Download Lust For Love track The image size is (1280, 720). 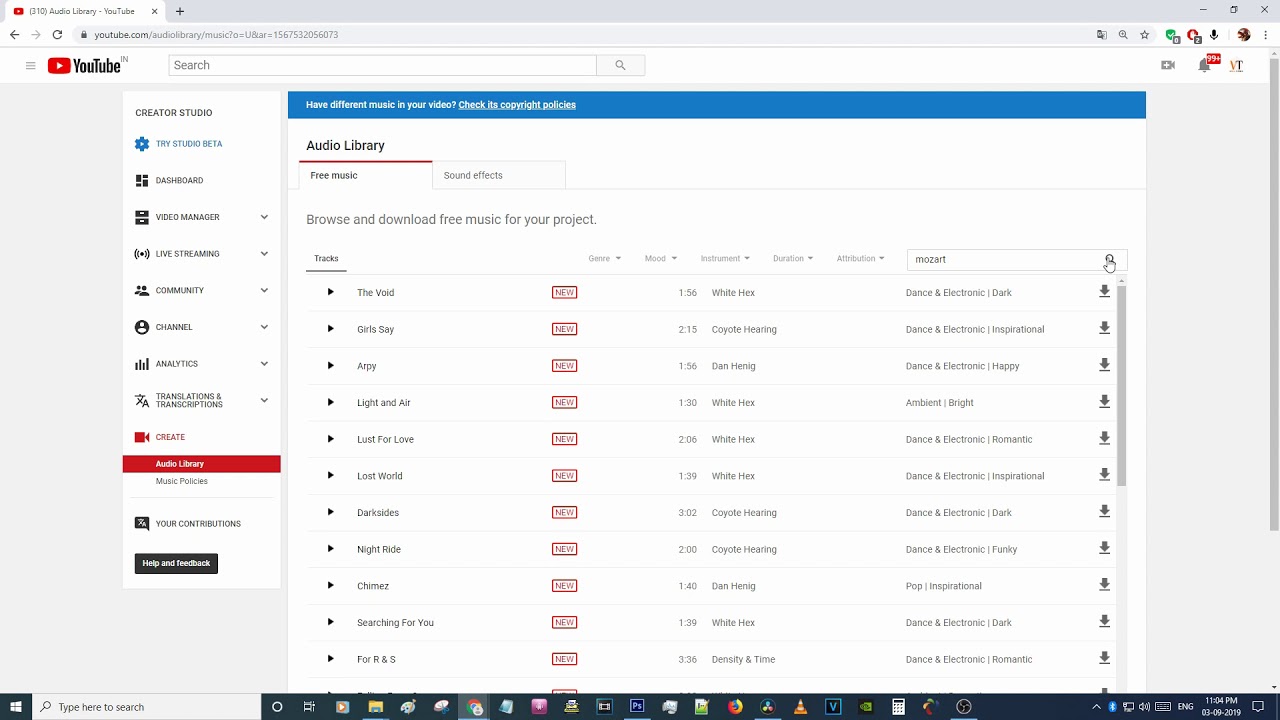tap(1104, 438)
